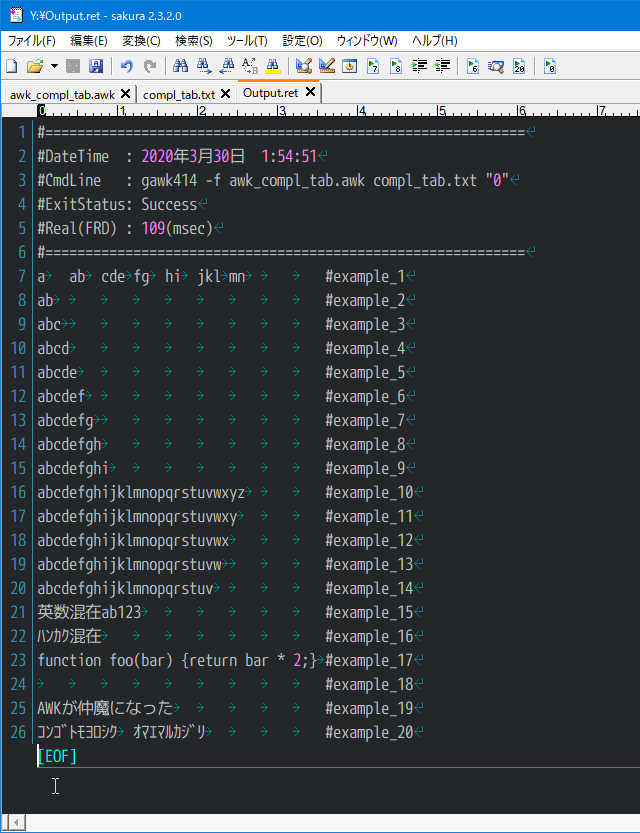Open the Replace dialog
The width and height of the screenshot is (640, 833).
pos(252,66)
